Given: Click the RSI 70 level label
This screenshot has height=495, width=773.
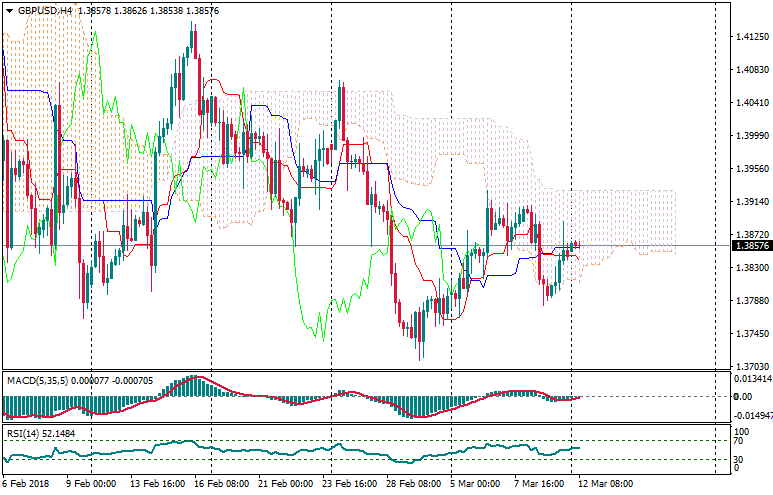Looking at the screenshot, I should [740, 440].
